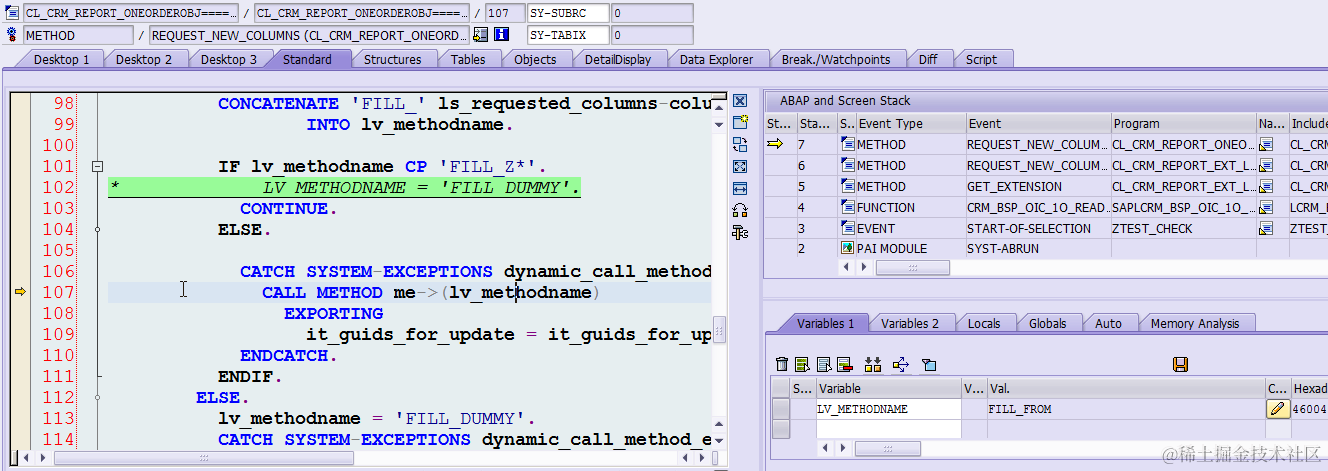Select the GET_EXTENSION stack row
The image size is (1328, 471).
(x=1045, y=186)
